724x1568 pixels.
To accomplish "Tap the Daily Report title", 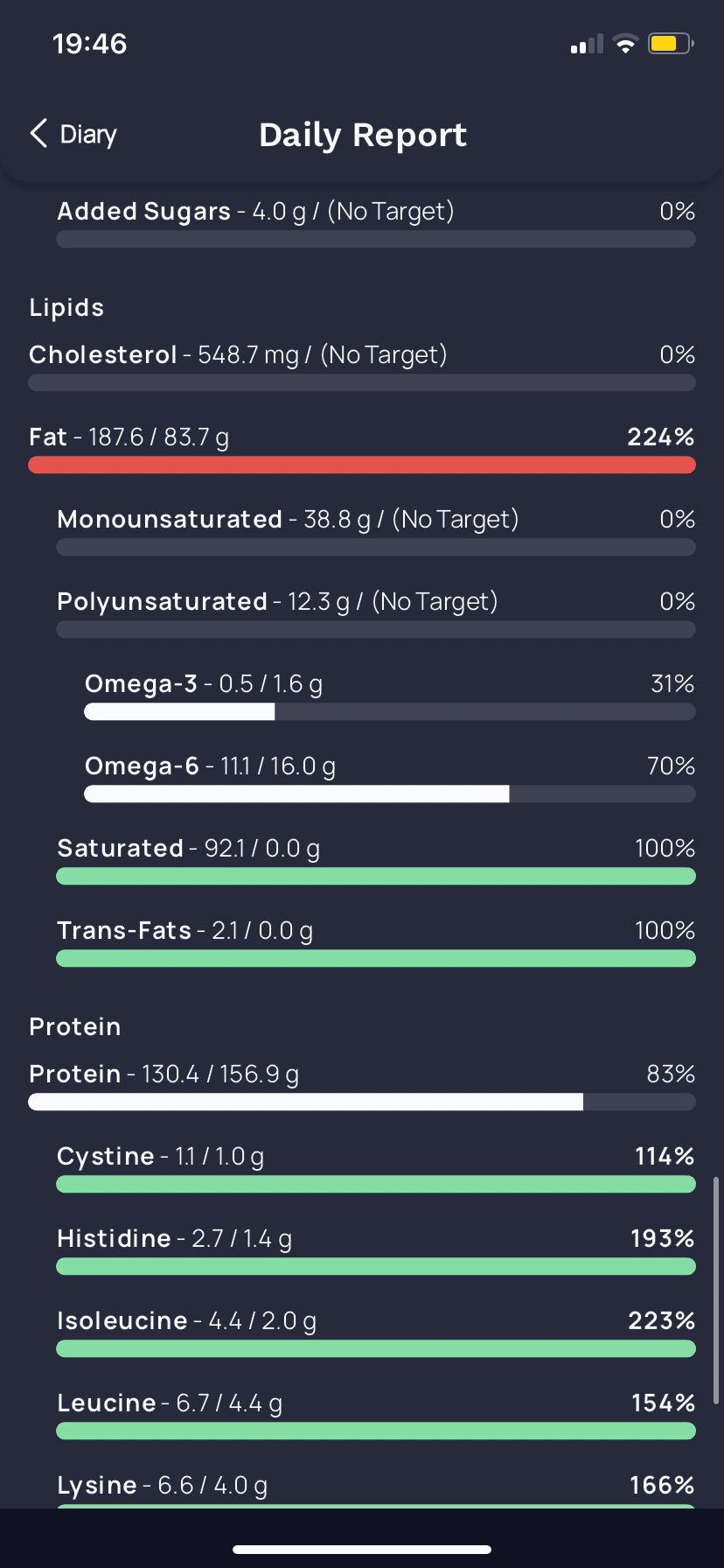I will (x=363, y=135).
